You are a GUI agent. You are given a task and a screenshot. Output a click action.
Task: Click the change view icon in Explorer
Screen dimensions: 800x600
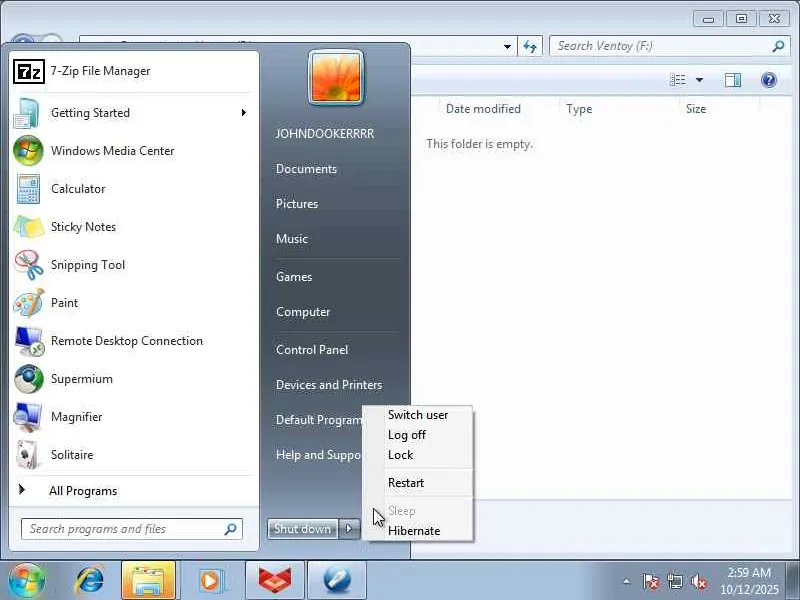[678, 80]
